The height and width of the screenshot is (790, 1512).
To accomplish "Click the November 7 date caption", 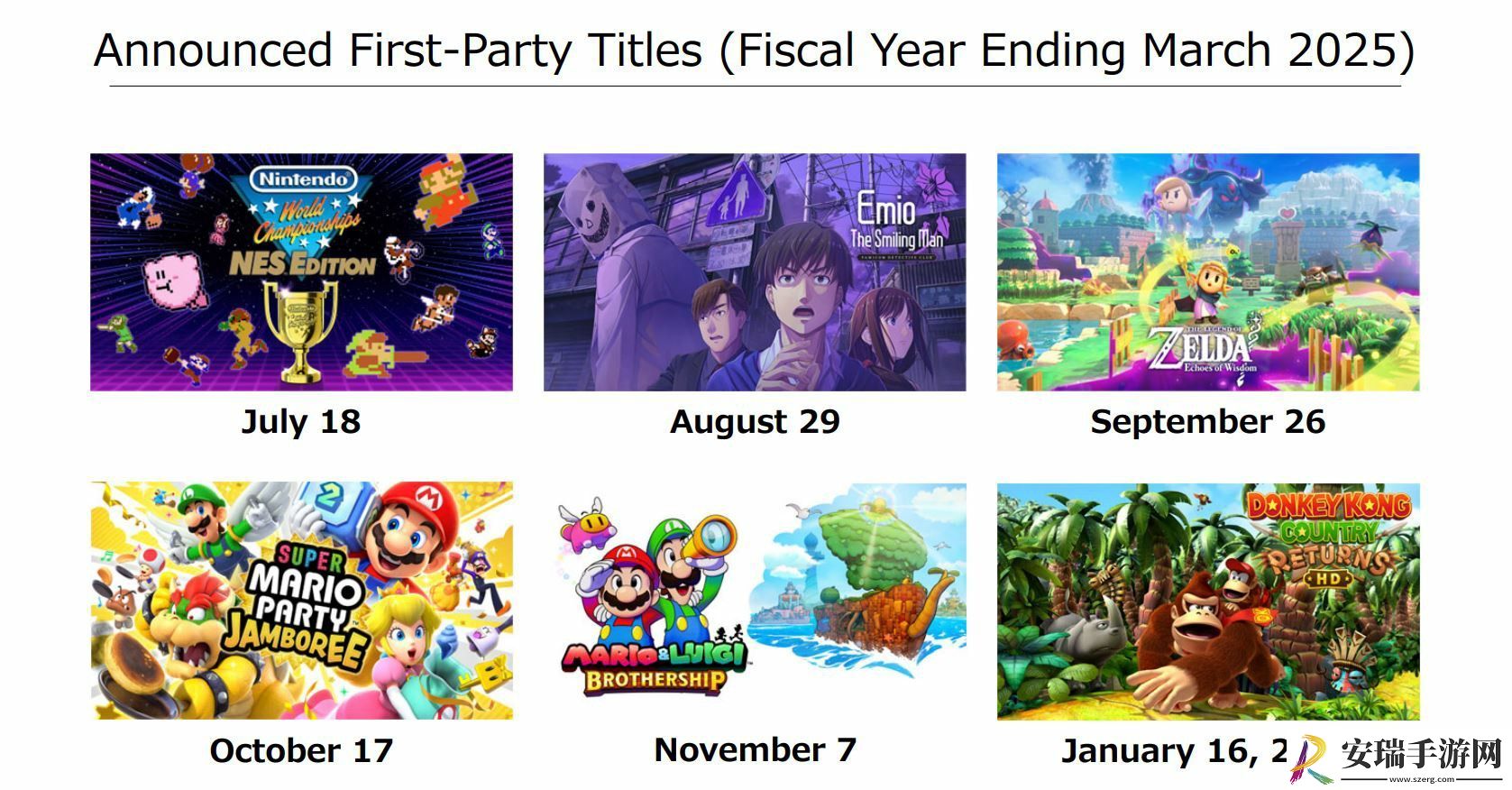I will tap(755, 749).
